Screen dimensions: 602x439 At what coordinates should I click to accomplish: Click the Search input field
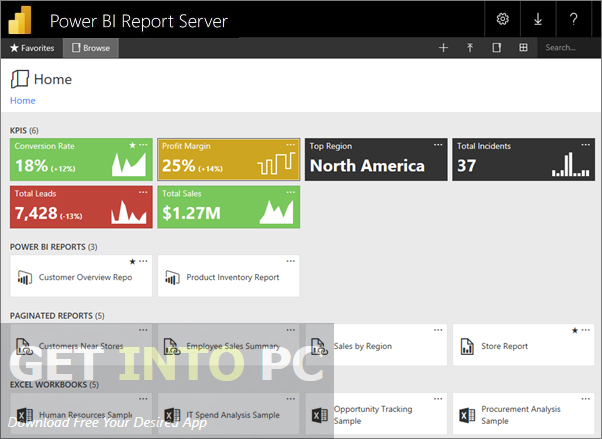pos(569,48)
